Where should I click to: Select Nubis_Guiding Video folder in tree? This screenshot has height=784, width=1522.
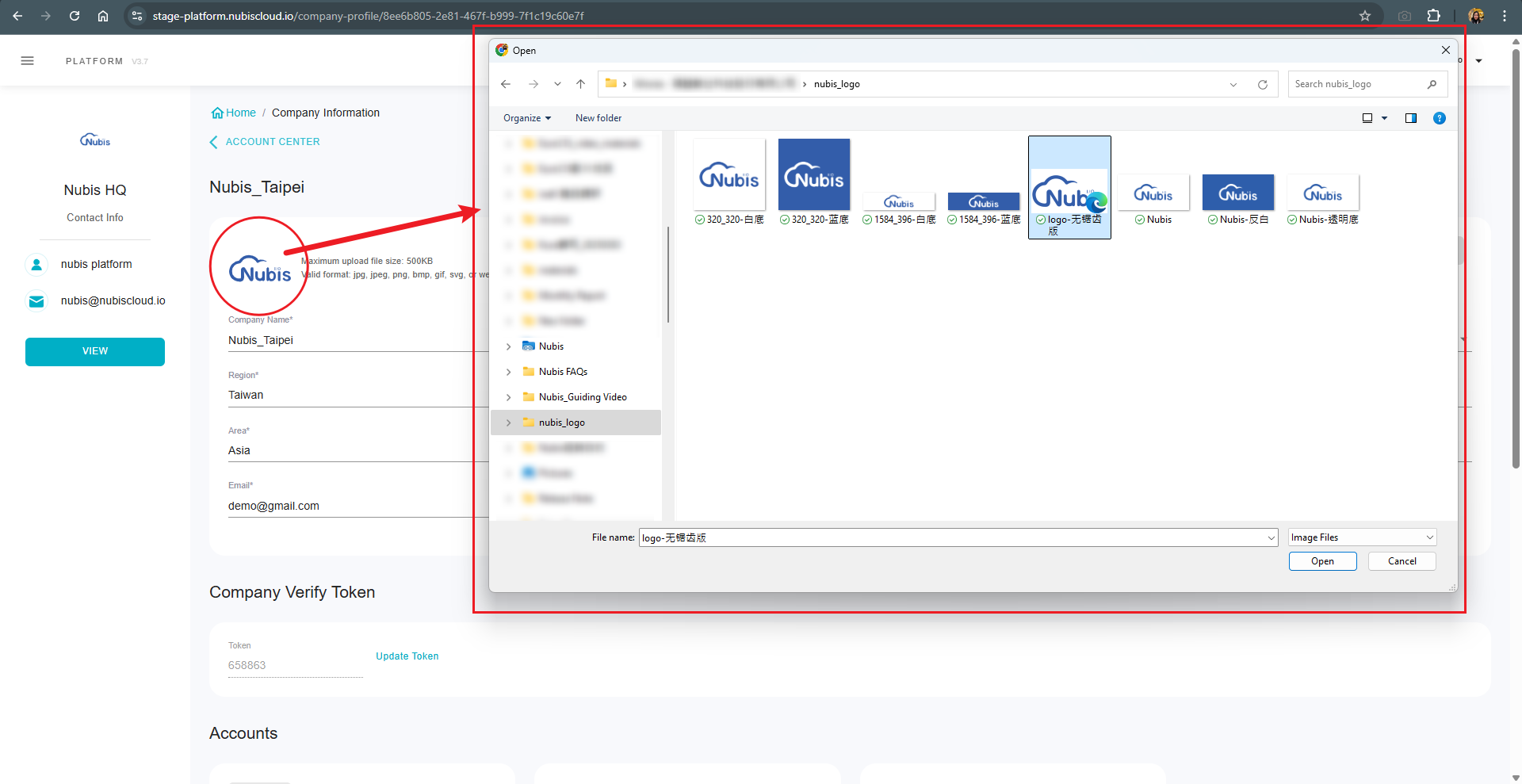coord(583,397)
